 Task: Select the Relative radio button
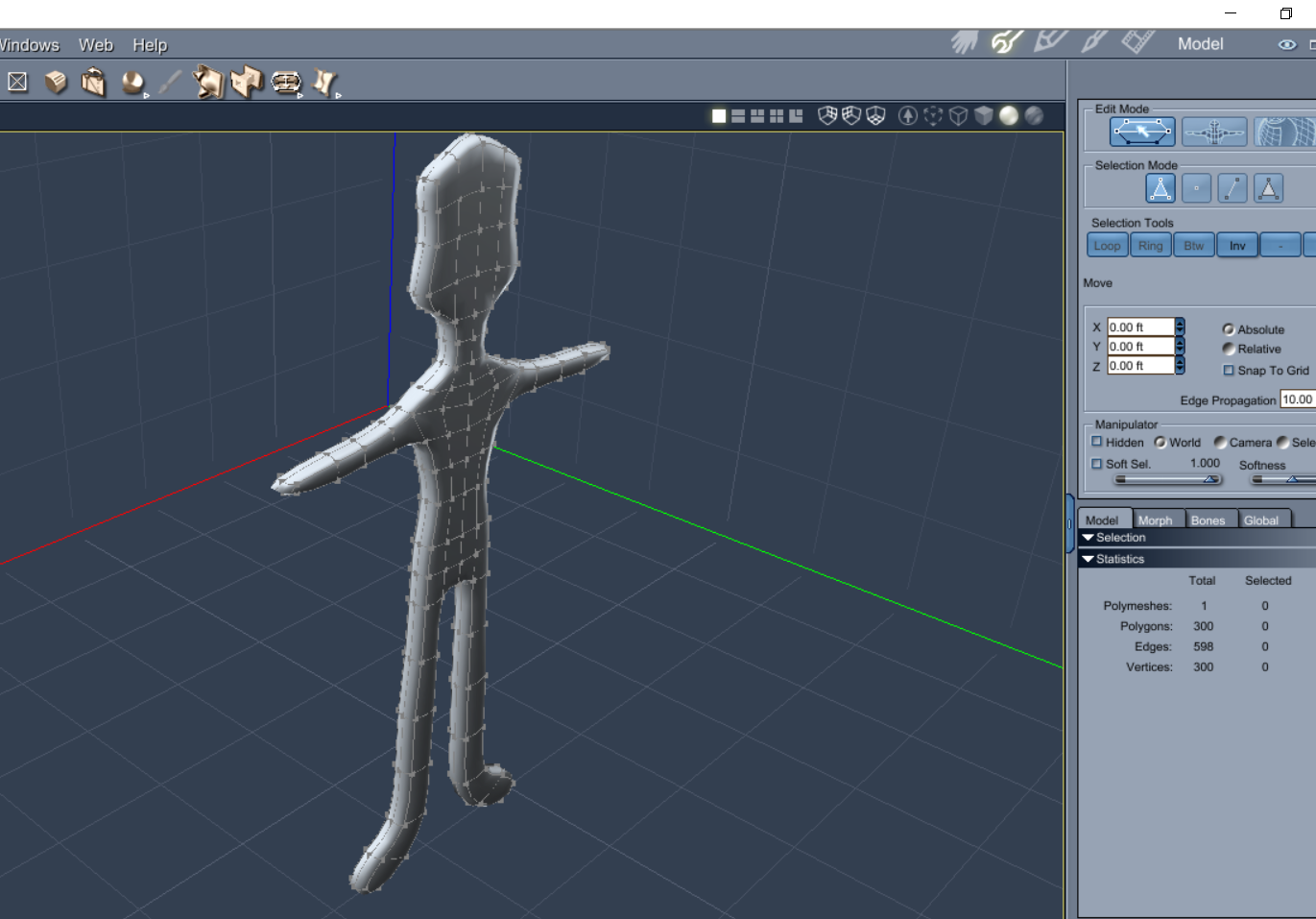pos(1229,349)
